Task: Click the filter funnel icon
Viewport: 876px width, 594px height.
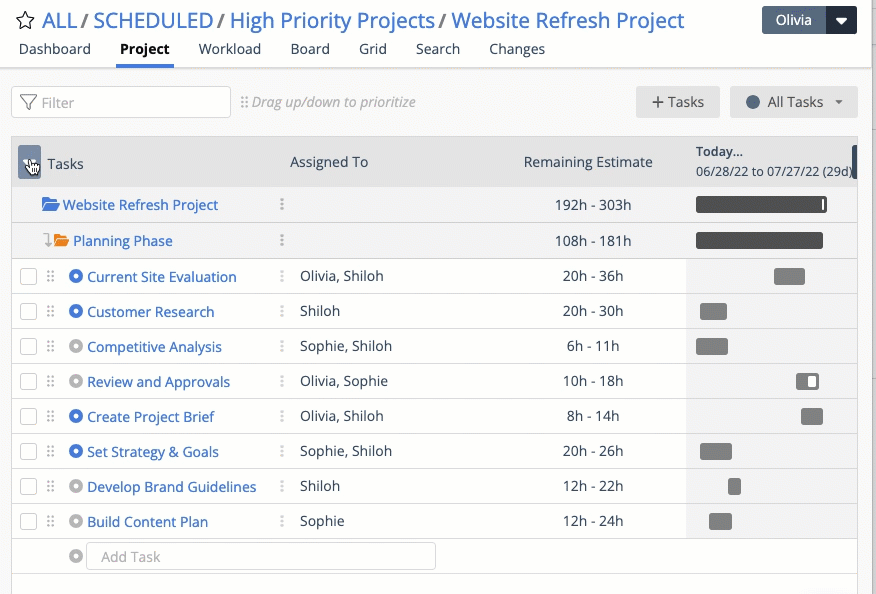Action: tap(28, 102)
